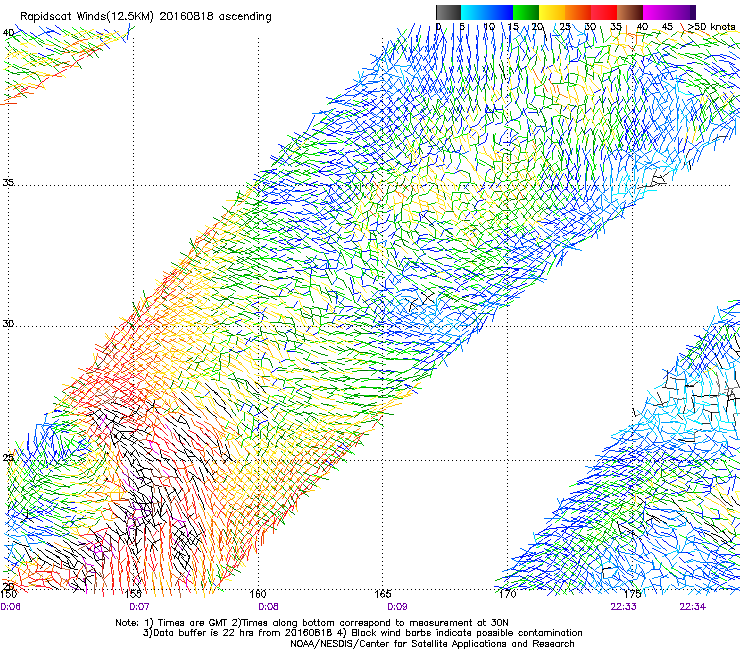Click the 'NOAA/NESDIS/Center for Satellite Applications' credit line
Viewport: 740px width, 650px height.
[432, 644]
